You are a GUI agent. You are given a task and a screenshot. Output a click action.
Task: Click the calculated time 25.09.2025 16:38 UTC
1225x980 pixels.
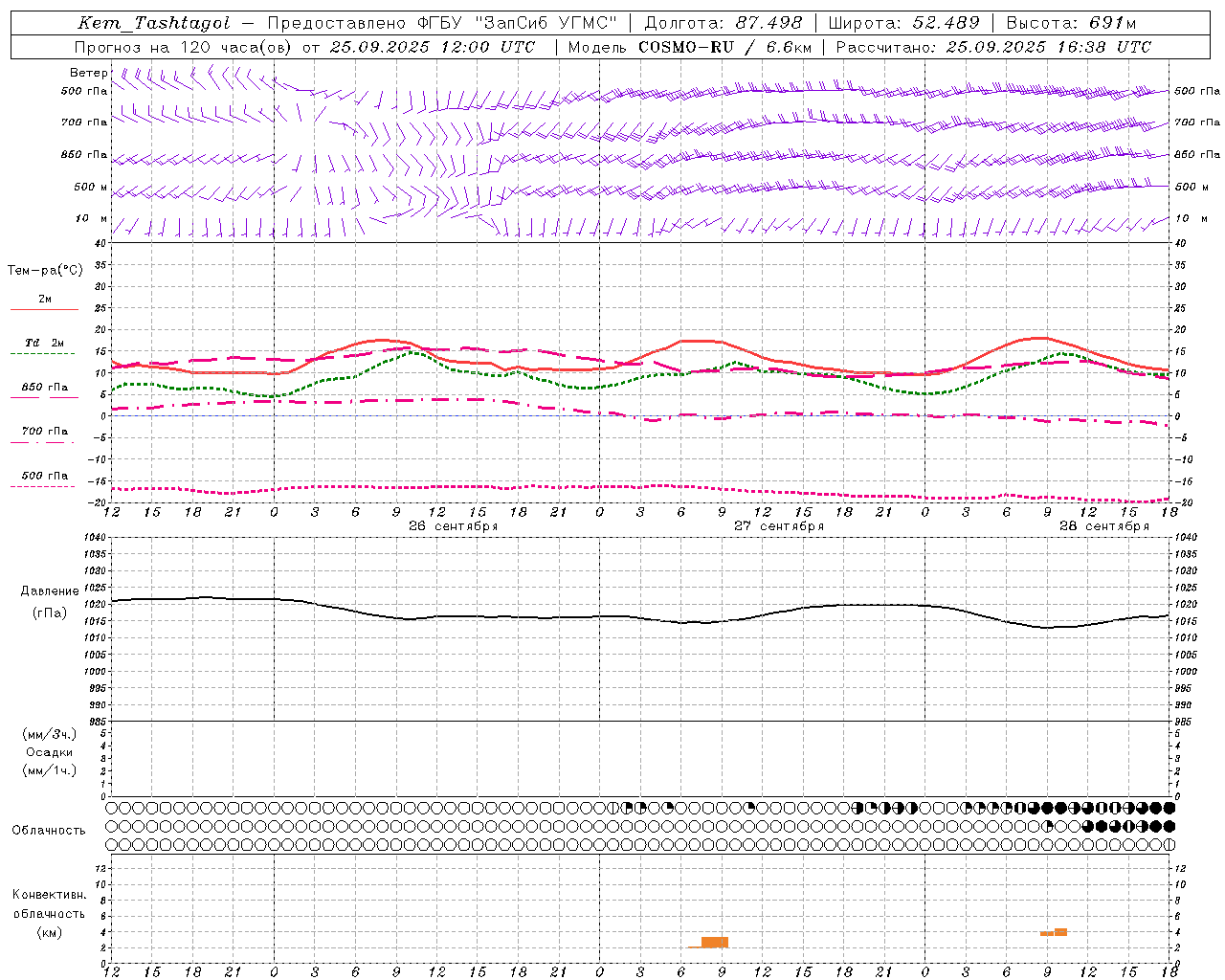pyautogui.click(x=1048, y=47)
